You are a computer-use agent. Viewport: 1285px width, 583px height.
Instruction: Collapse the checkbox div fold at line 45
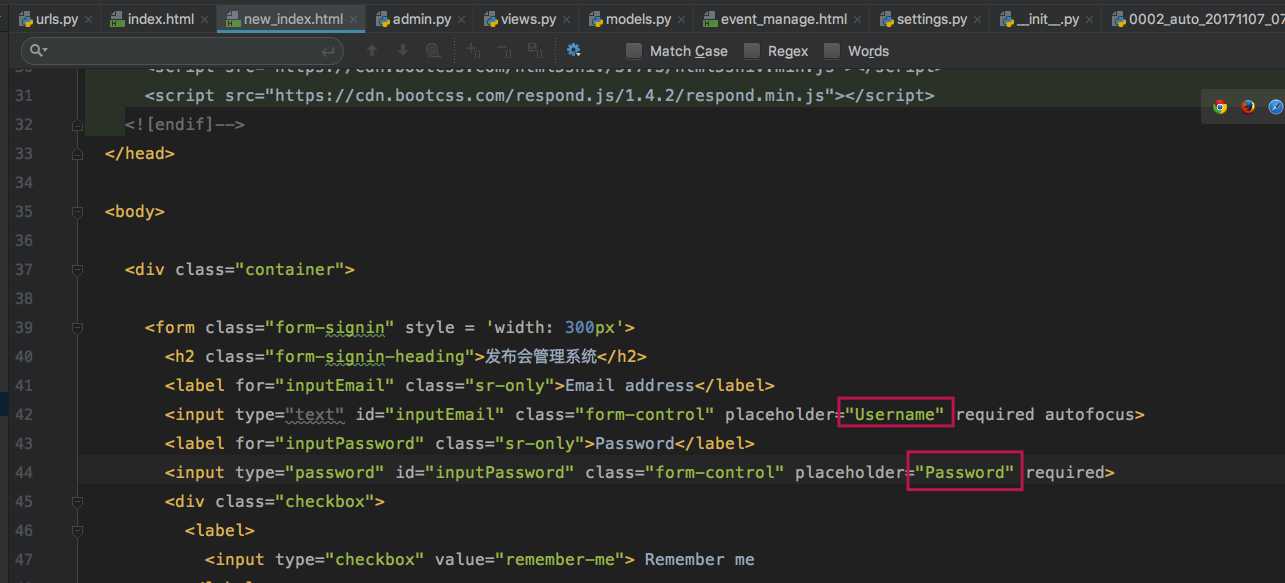pyautogui.click(x=77, y=502)
